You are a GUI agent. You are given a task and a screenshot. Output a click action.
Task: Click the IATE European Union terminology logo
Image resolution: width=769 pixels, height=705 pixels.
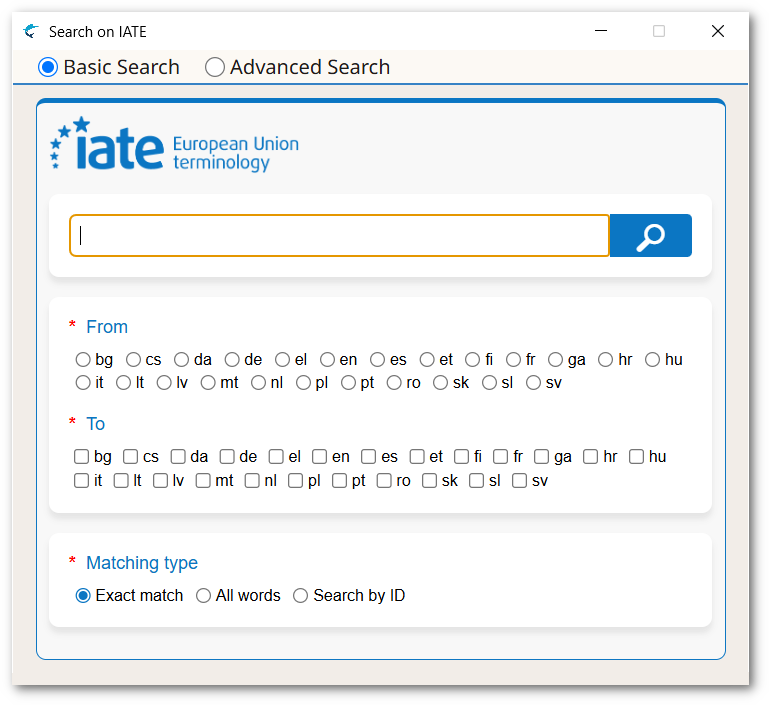point(175,146)
